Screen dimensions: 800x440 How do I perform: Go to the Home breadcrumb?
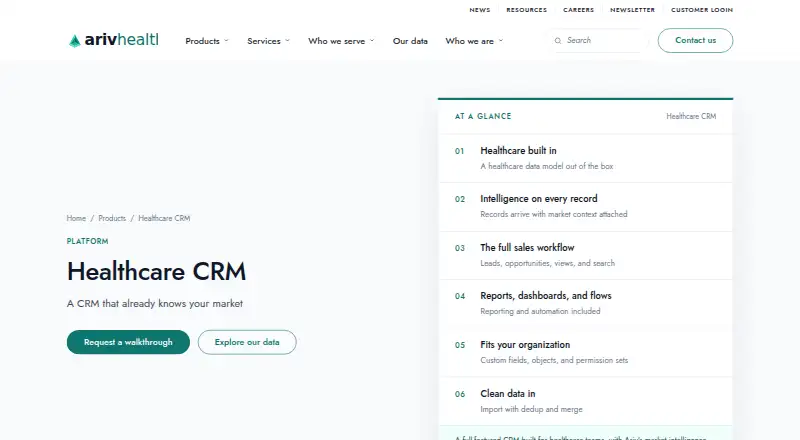point(76,218)
